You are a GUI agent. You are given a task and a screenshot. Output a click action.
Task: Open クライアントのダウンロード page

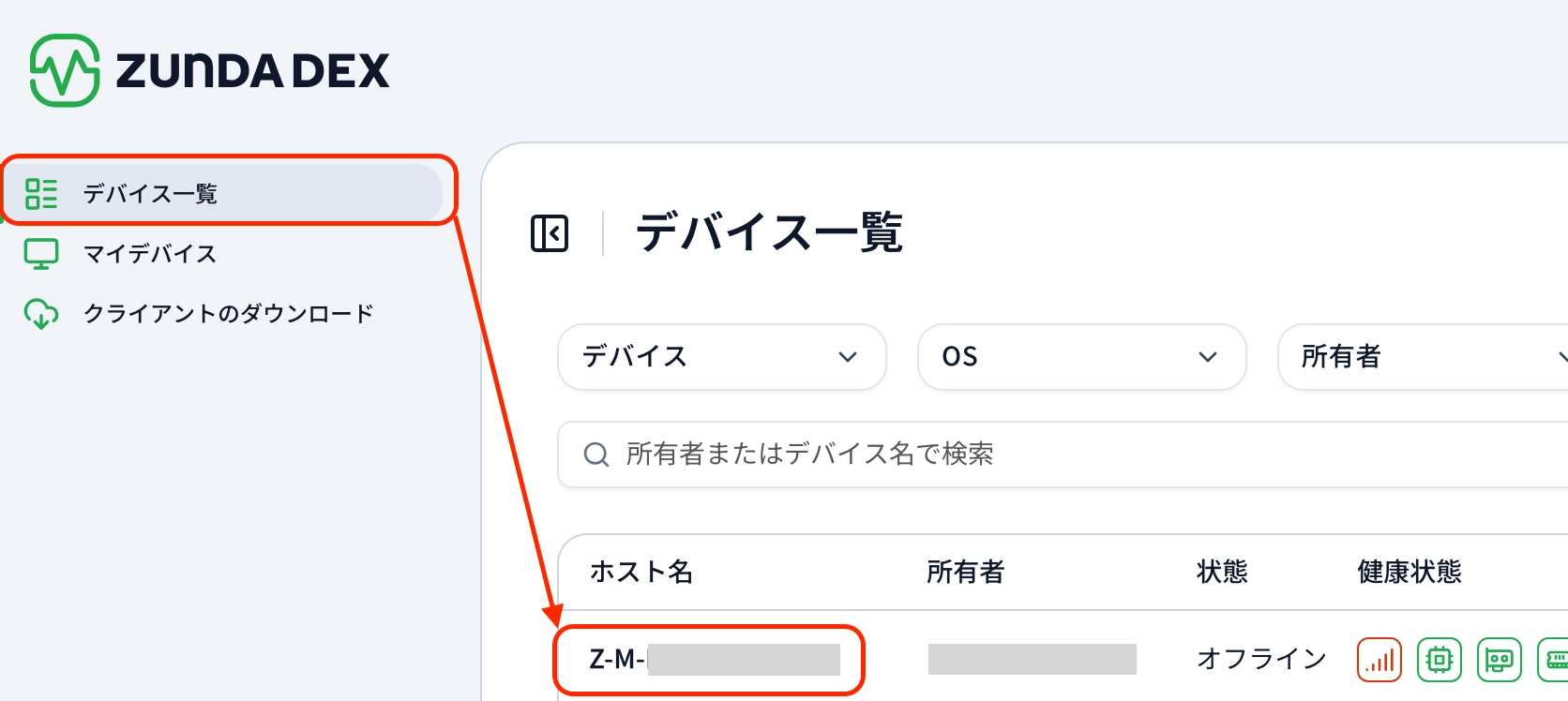tap(228, 314)
